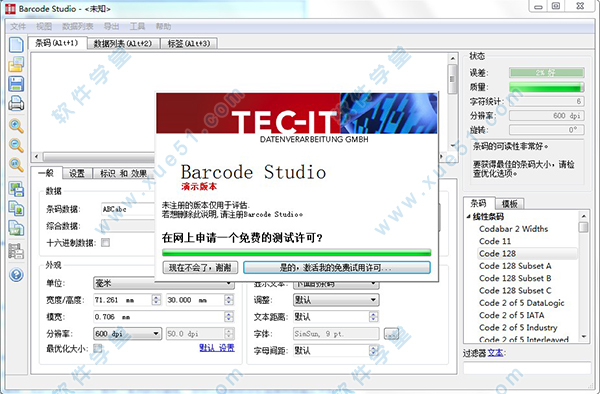The width and height of the screenshot is (600, 394).
Task: Click the Zoom out magnifier icon
Action: [x=16, y=145]
